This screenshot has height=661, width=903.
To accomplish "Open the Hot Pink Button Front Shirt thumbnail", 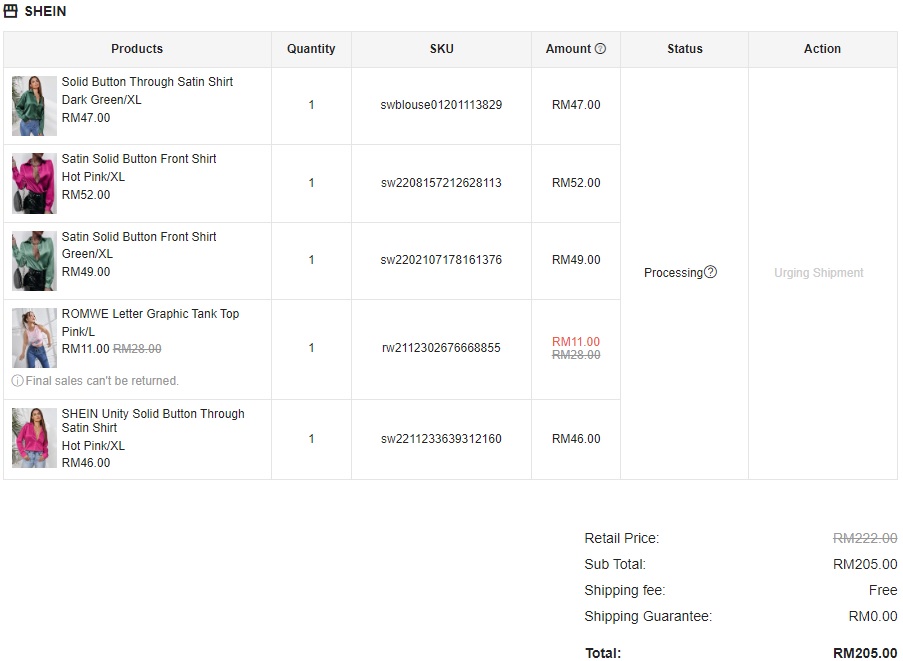I will [x=34, y=183].
